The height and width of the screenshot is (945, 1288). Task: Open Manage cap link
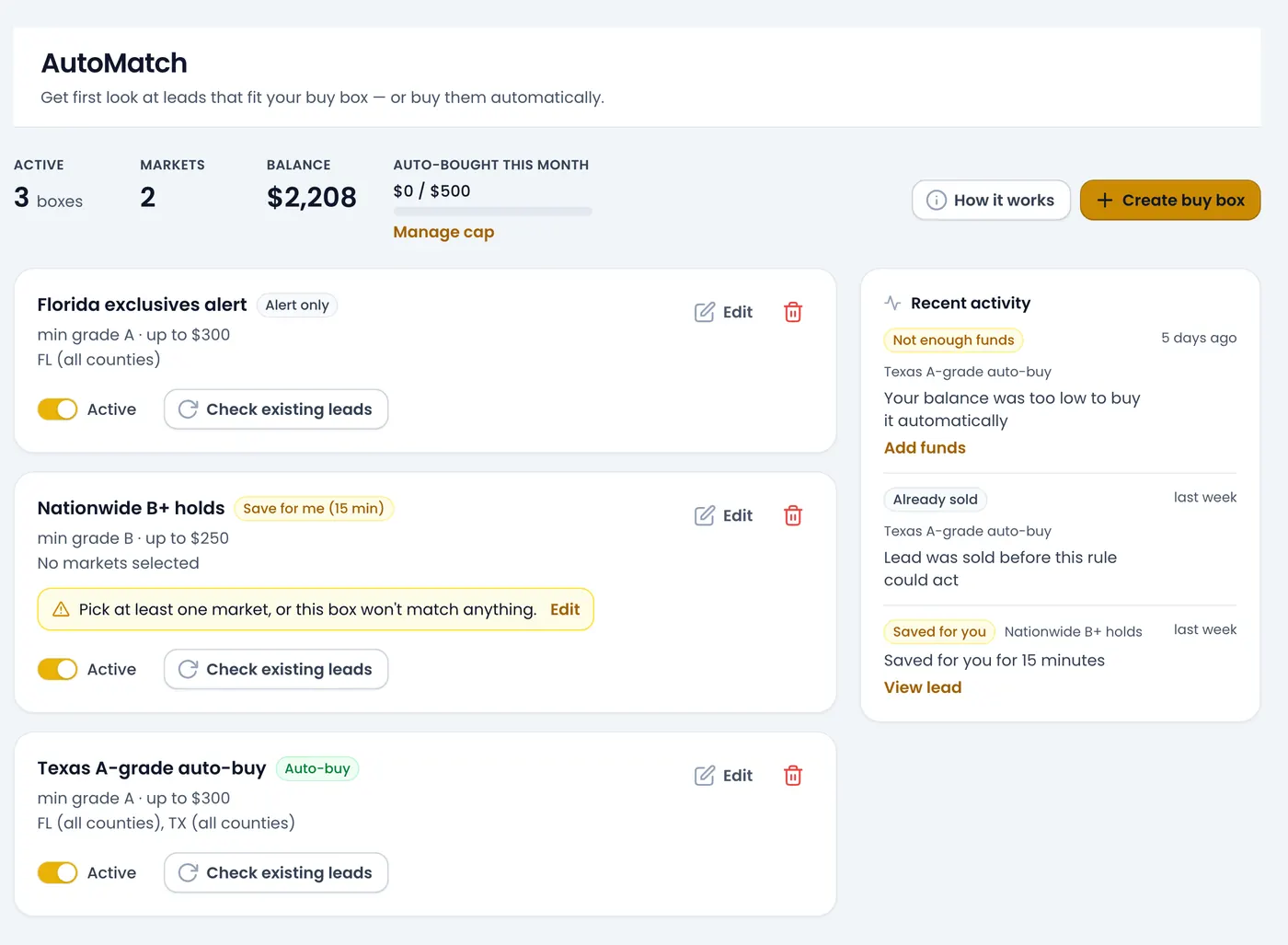(443, 232)
